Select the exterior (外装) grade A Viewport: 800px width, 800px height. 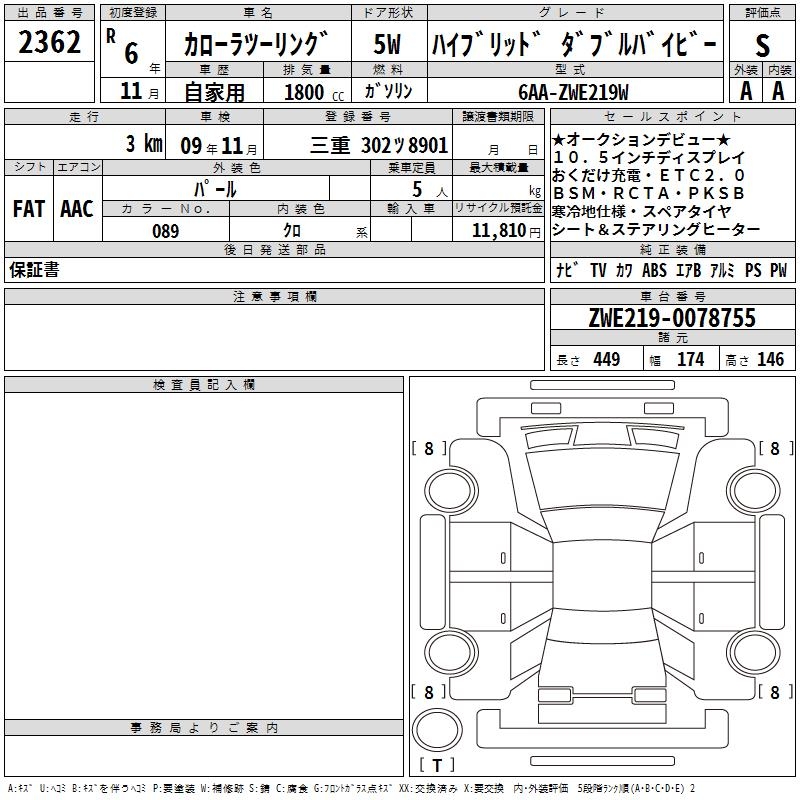(746, 91)
